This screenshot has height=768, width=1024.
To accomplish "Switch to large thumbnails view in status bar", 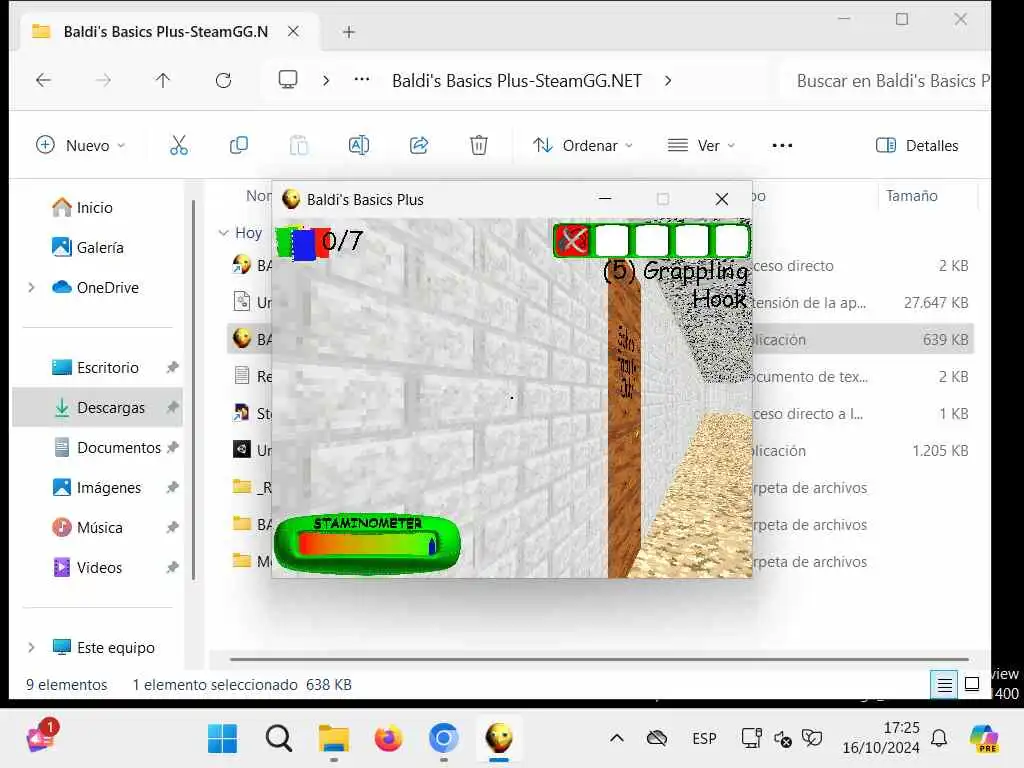I will 972,684.
